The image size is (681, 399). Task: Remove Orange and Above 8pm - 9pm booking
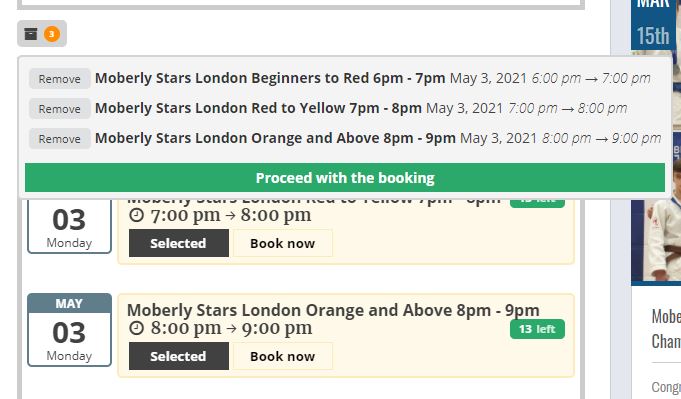[60, 139]
